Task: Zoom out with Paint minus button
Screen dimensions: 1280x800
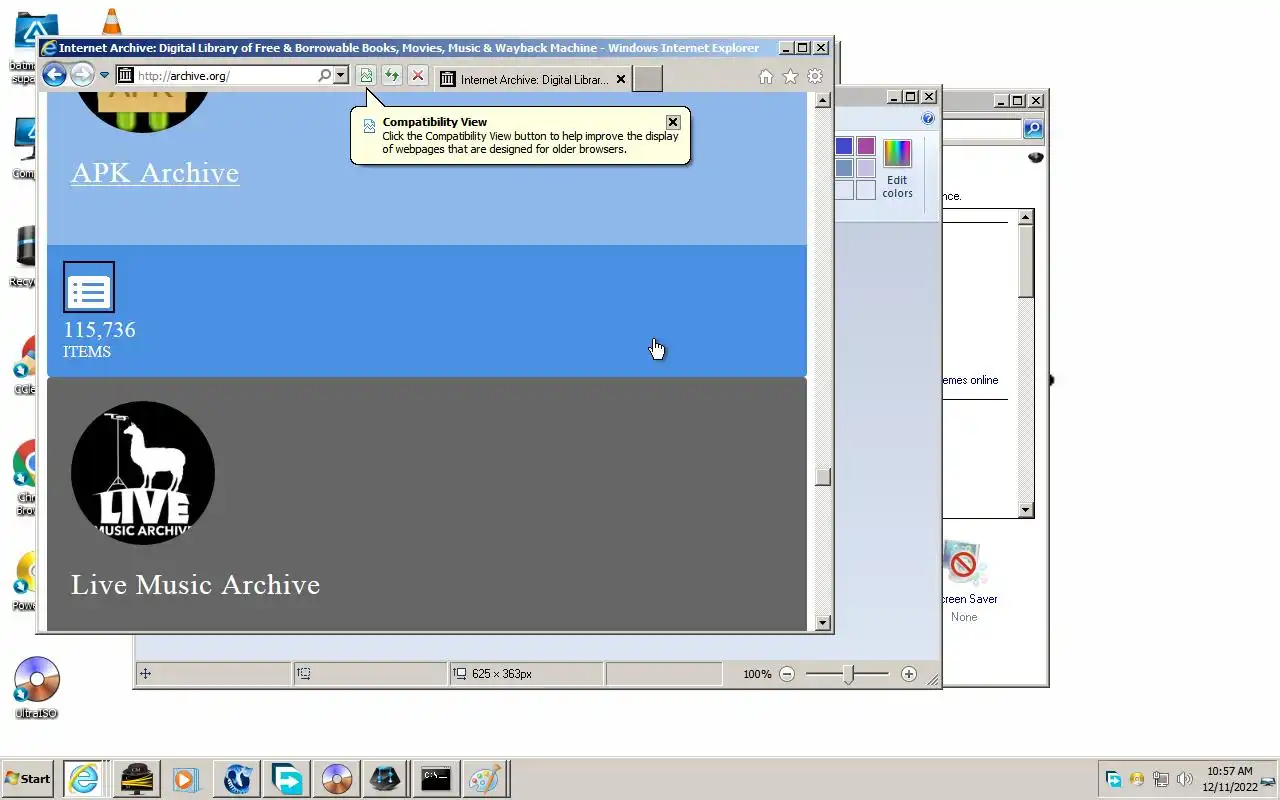Action: point(787,674)
